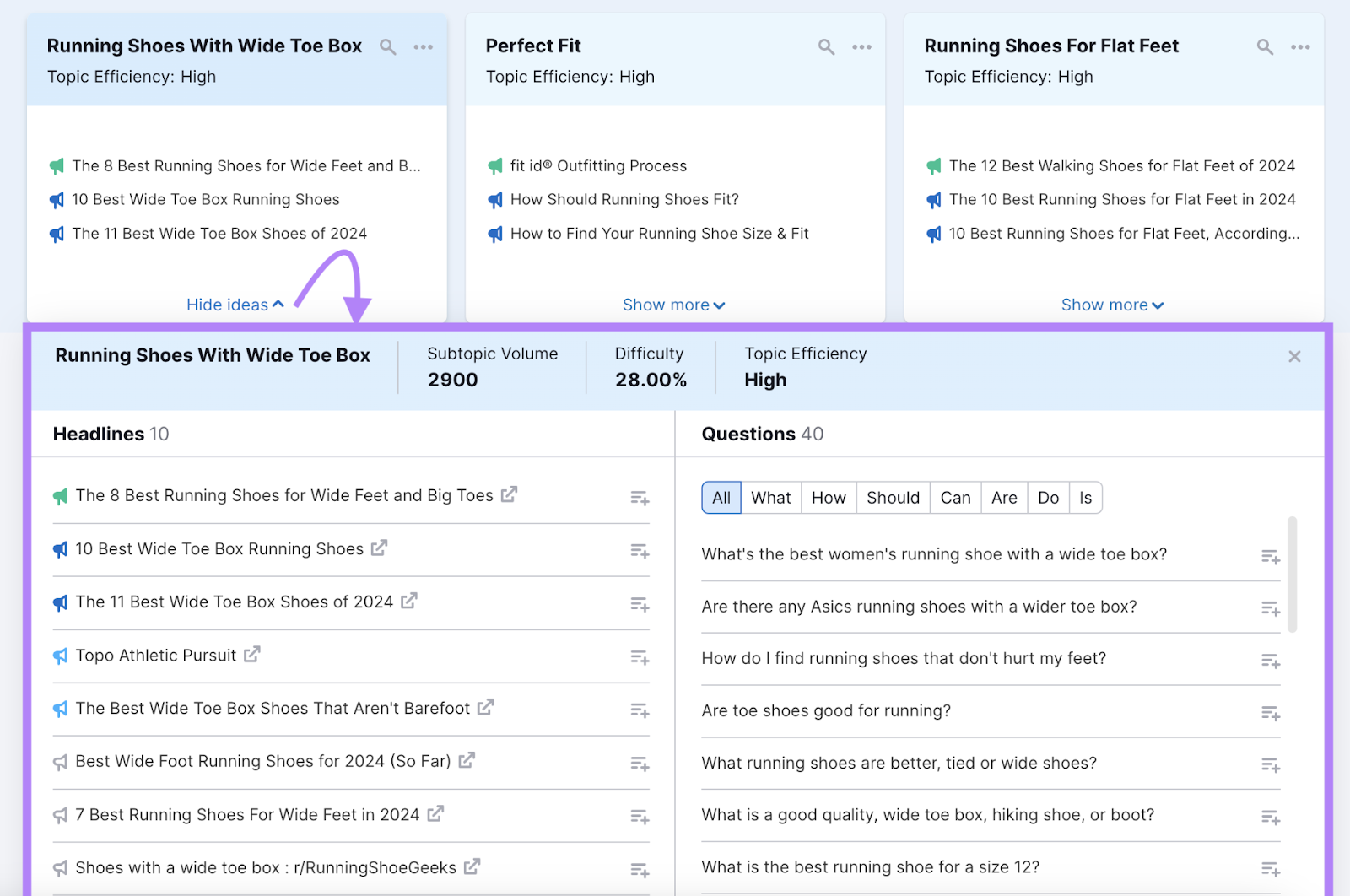
Task: Open external link for The 11 Best Wide Toe Box Shoes of 2024
Action: pyautogui.click(x=409, y=602)
